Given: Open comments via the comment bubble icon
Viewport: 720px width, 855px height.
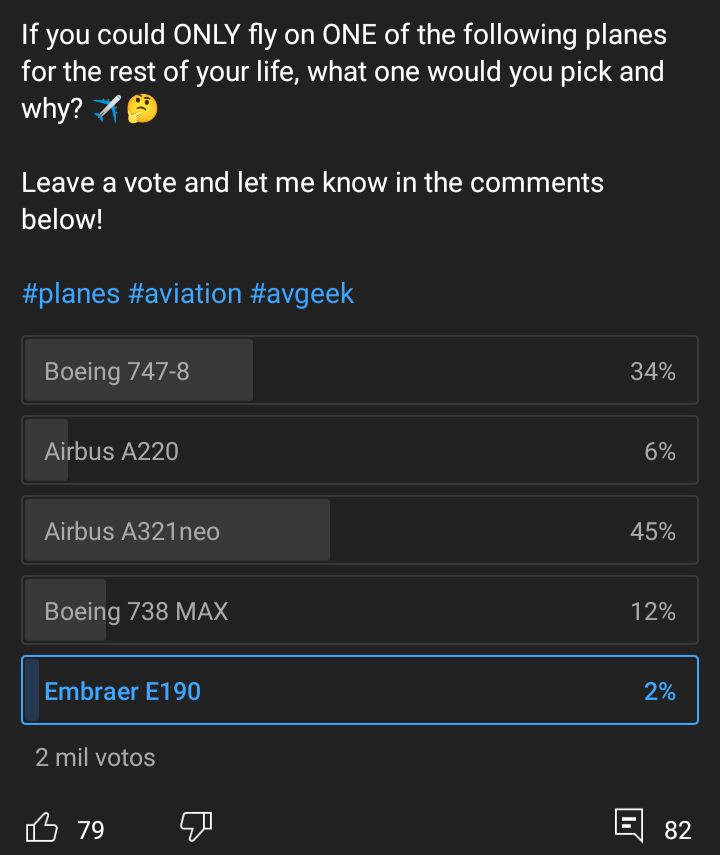Looking at the screenshot, I should click(628, 827).
